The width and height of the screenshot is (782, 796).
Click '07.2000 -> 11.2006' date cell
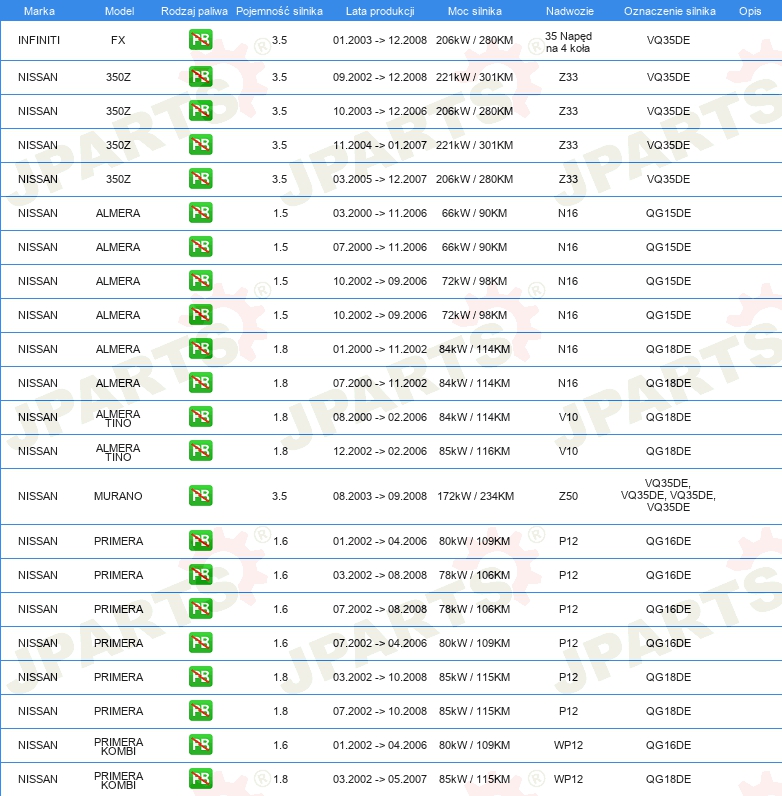(x=380, y=247)
